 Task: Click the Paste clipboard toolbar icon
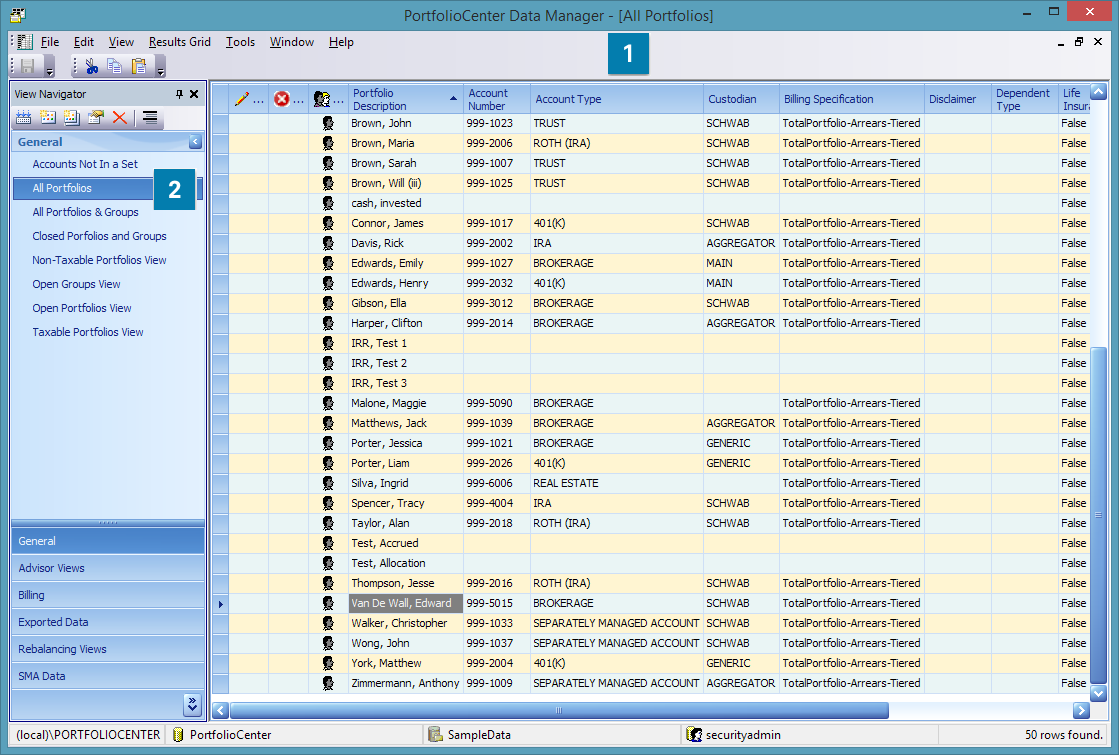click(x=138, y=66)
